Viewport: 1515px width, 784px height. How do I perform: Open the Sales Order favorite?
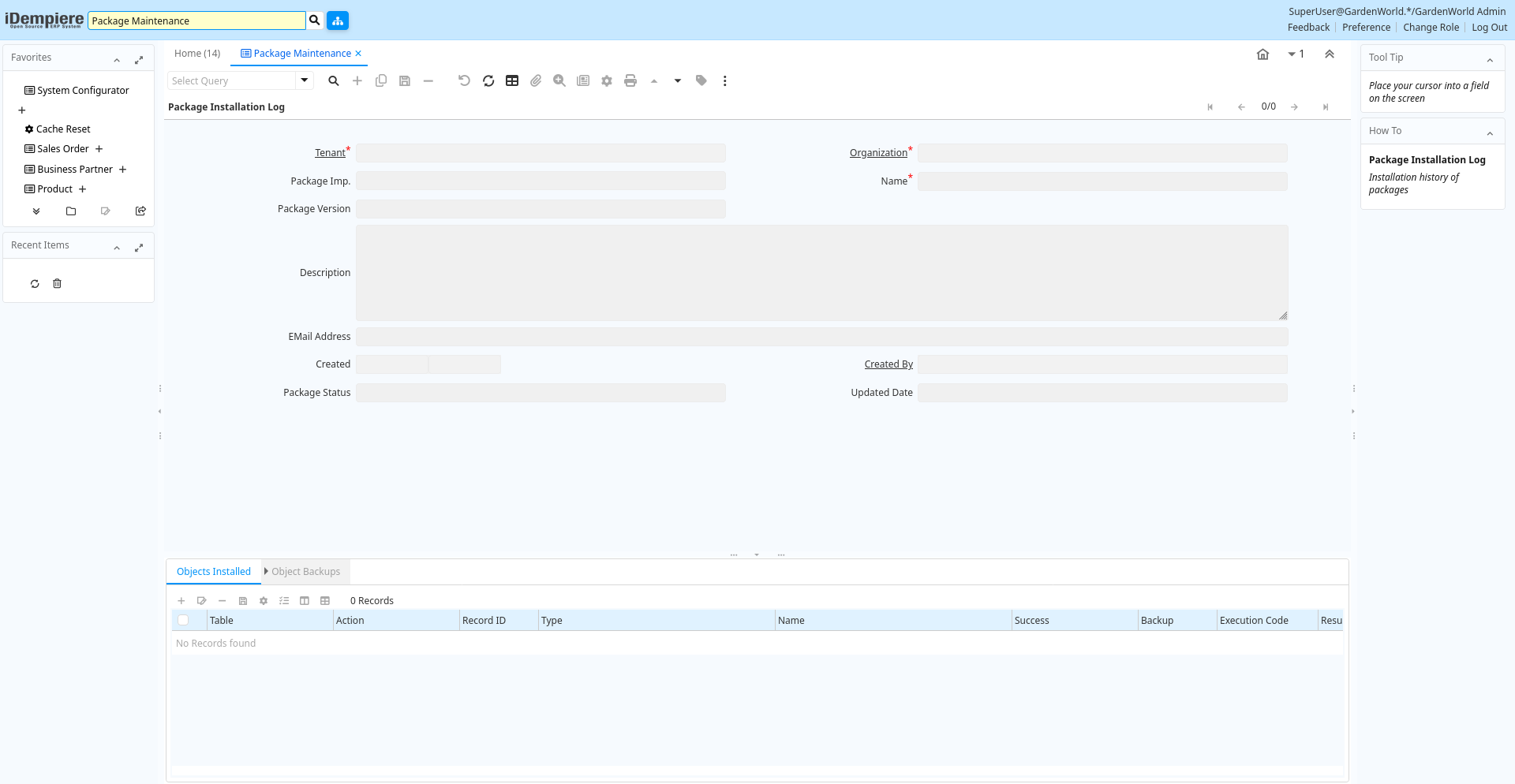pyautogui.click(x=63, y=149)
